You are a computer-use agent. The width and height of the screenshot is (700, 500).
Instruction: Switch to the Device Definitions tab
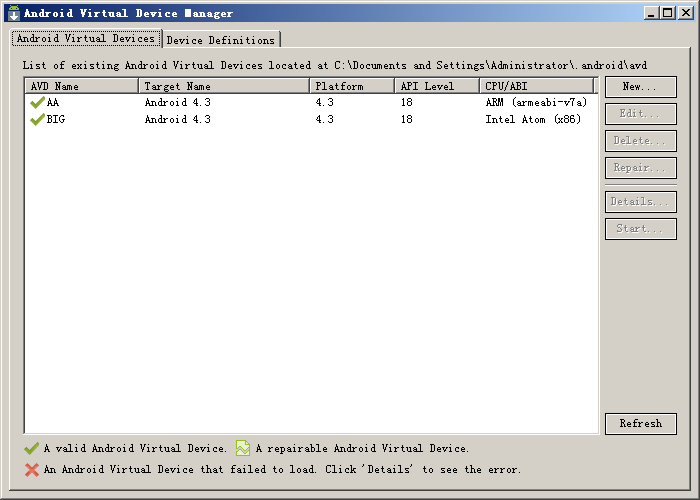click(221, 40)
